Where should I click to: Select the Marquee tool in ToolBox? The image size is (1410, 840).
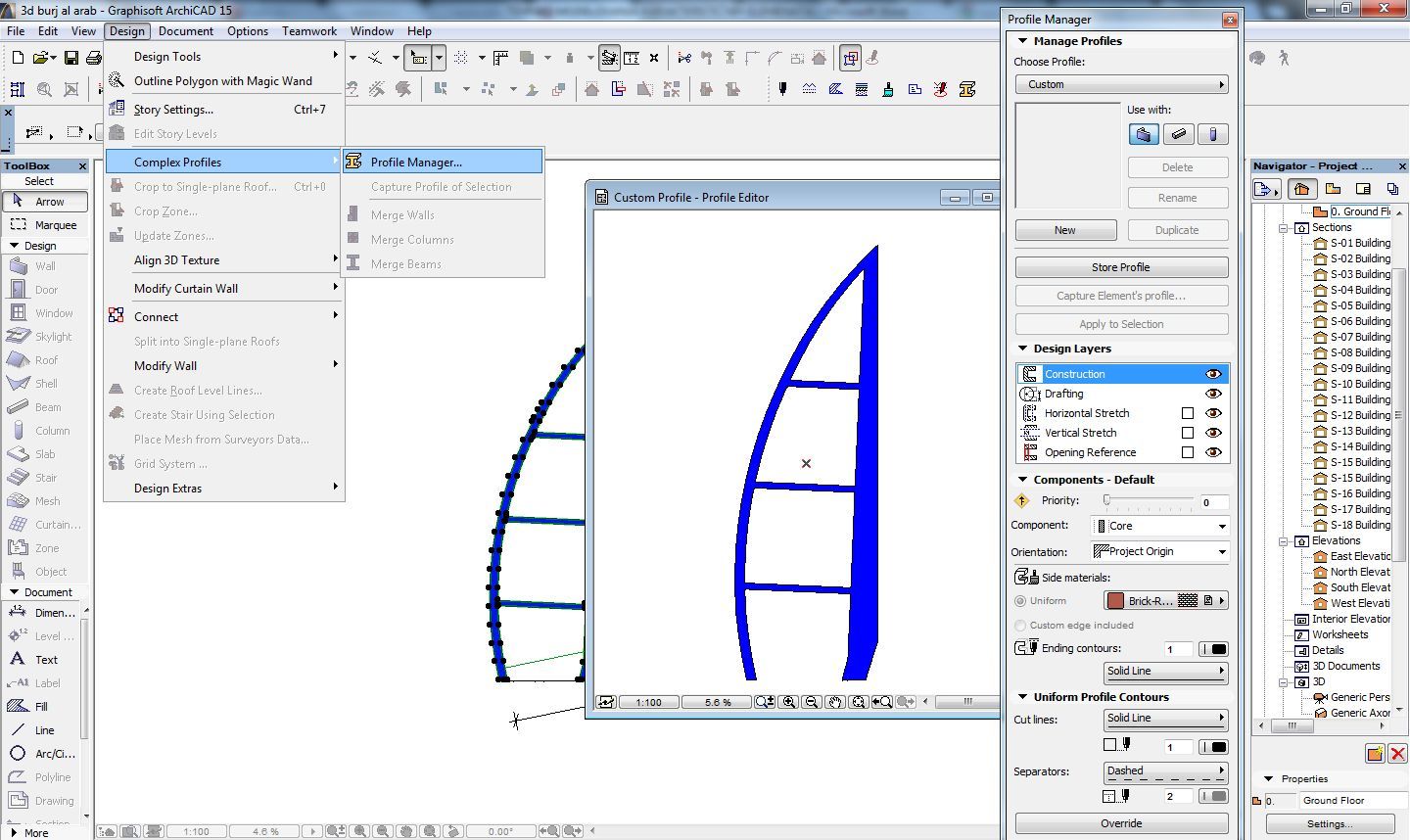pyautogui.click(x=45, y=225)
